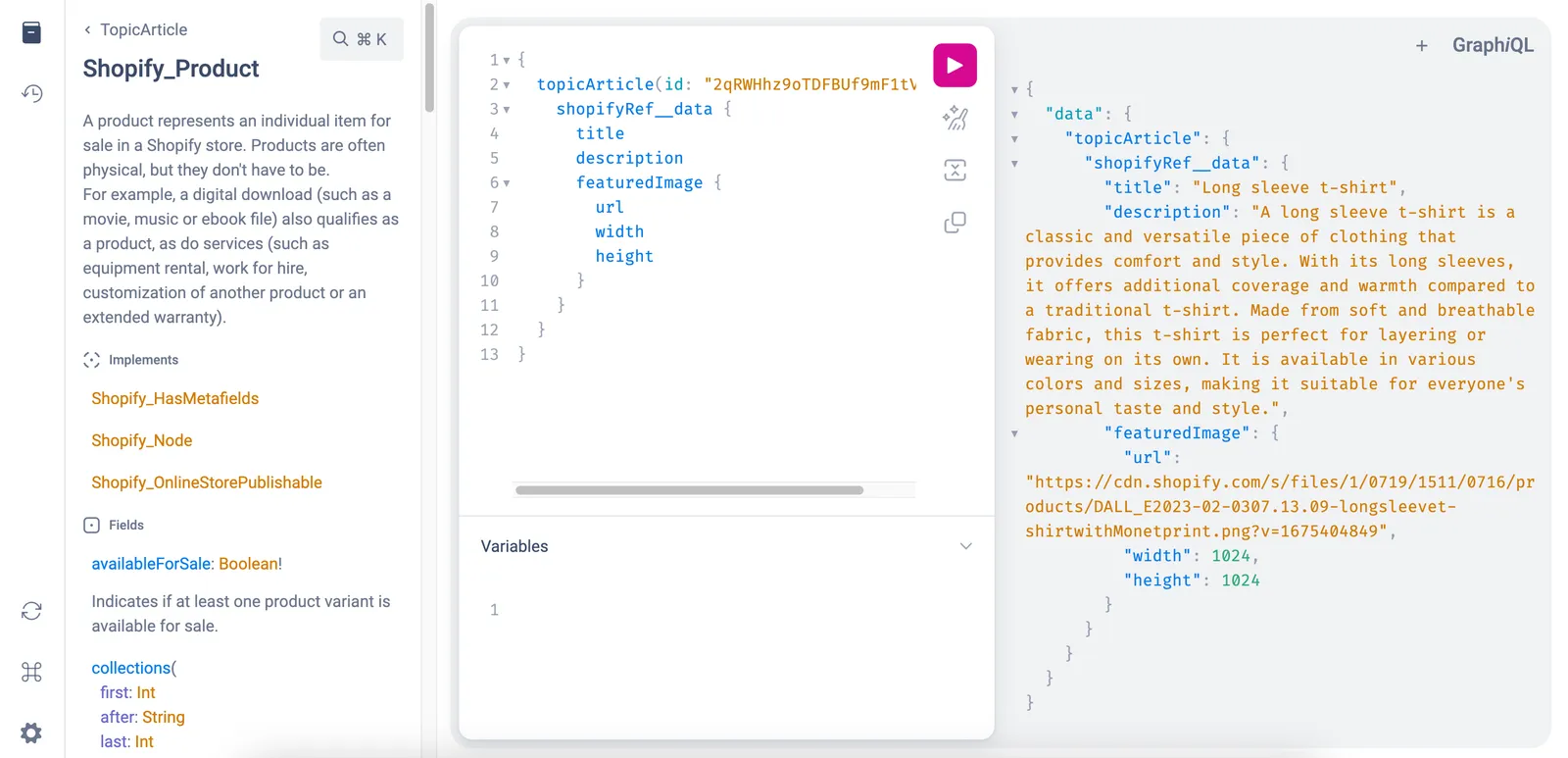Open settings gear icon
This screenshot has width=1568, height=758.
pos(31,733)
